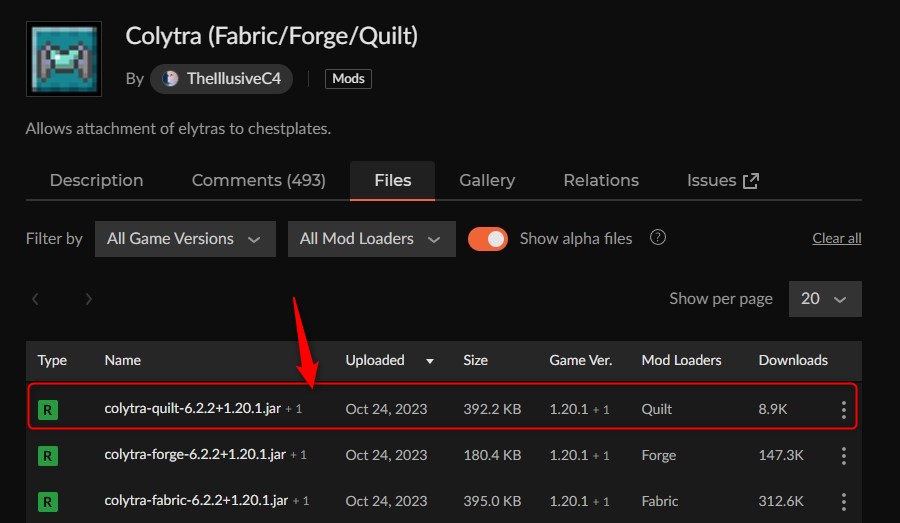Open the All Mod Loaders dropdown
This screenshot has width=900, height=523.
pyautogui.click(x=371, y=239)
